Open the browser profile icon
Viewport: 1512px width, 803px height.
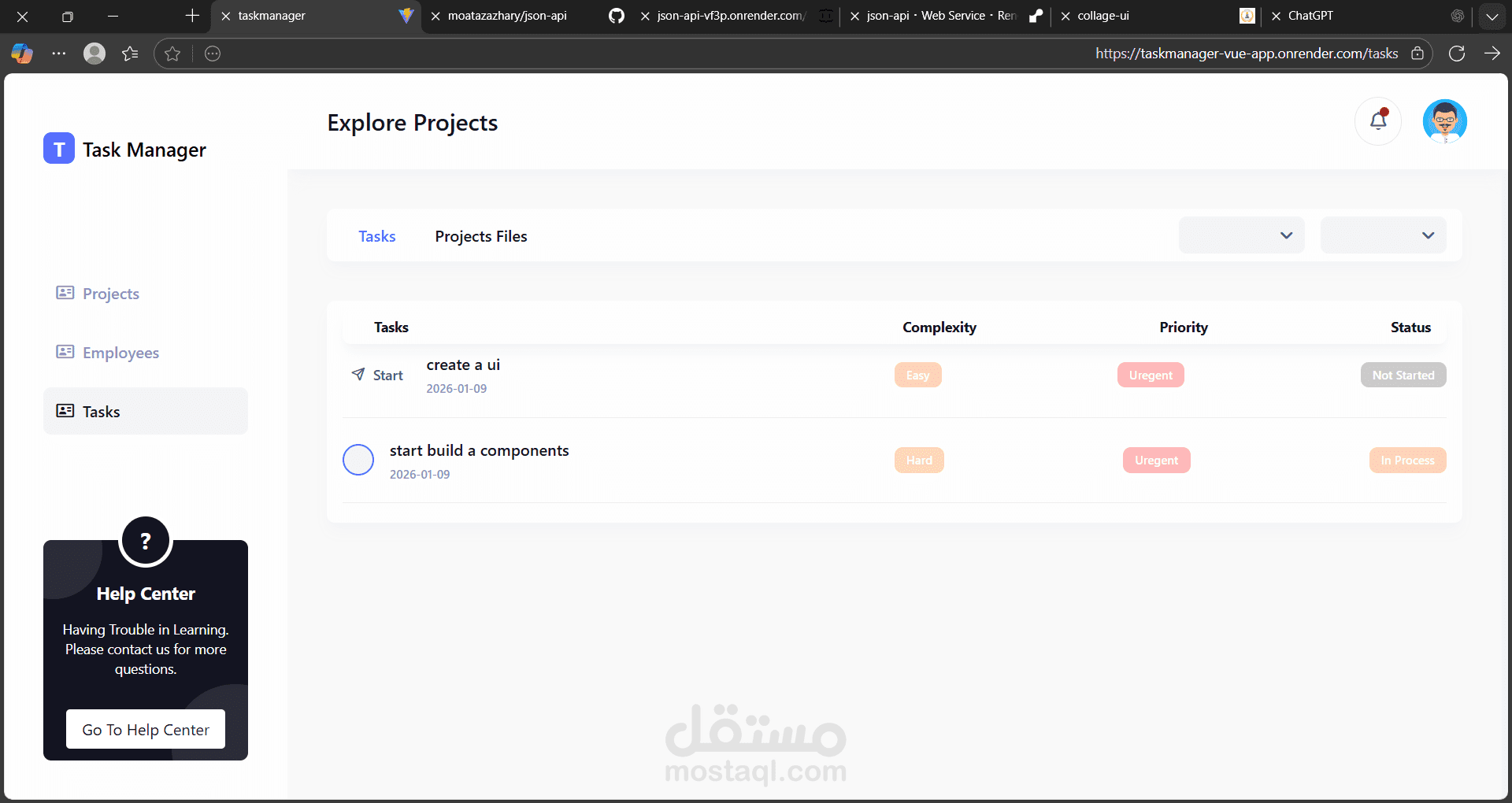tap(94, 54)
